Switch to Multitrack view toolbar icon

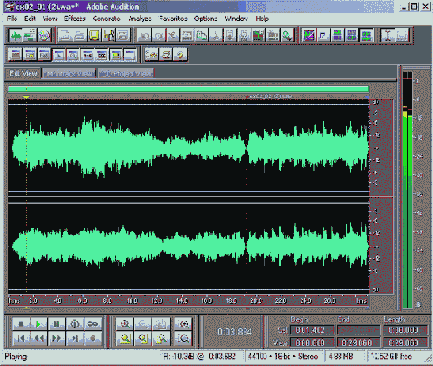click(x=29, y=35)
